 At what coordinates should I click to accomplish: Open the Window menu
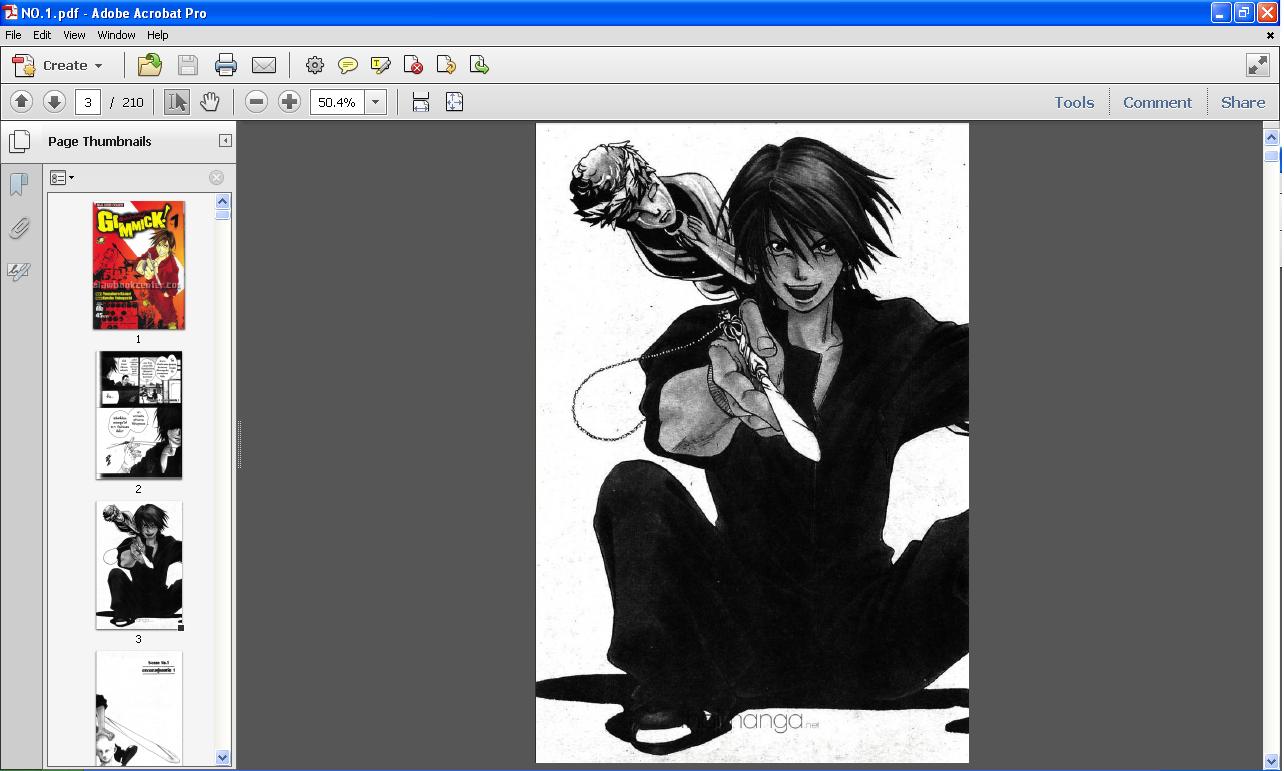pos(116,35)
